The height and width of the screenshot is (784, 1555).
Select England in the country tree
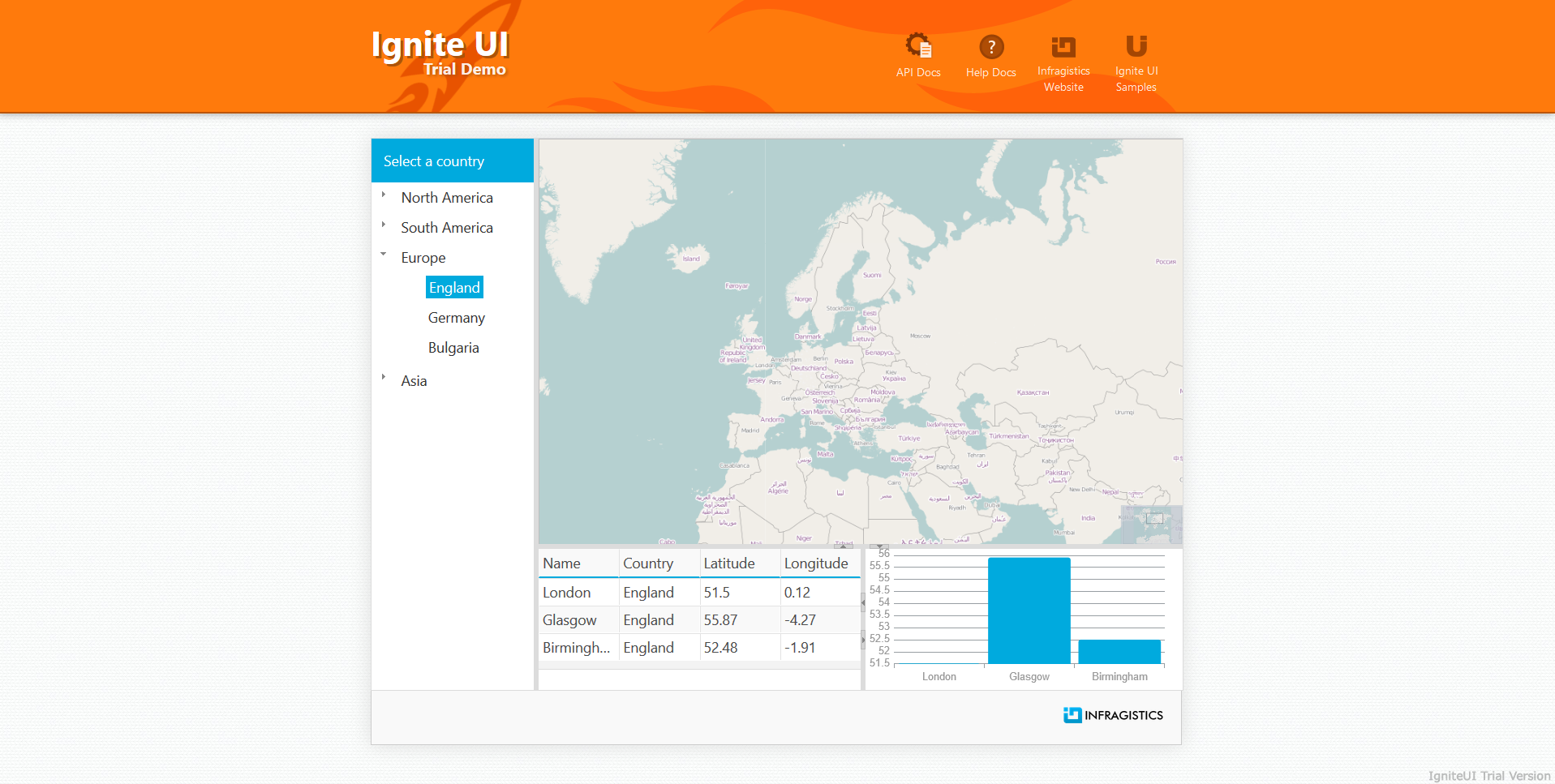tap(454, 288)
